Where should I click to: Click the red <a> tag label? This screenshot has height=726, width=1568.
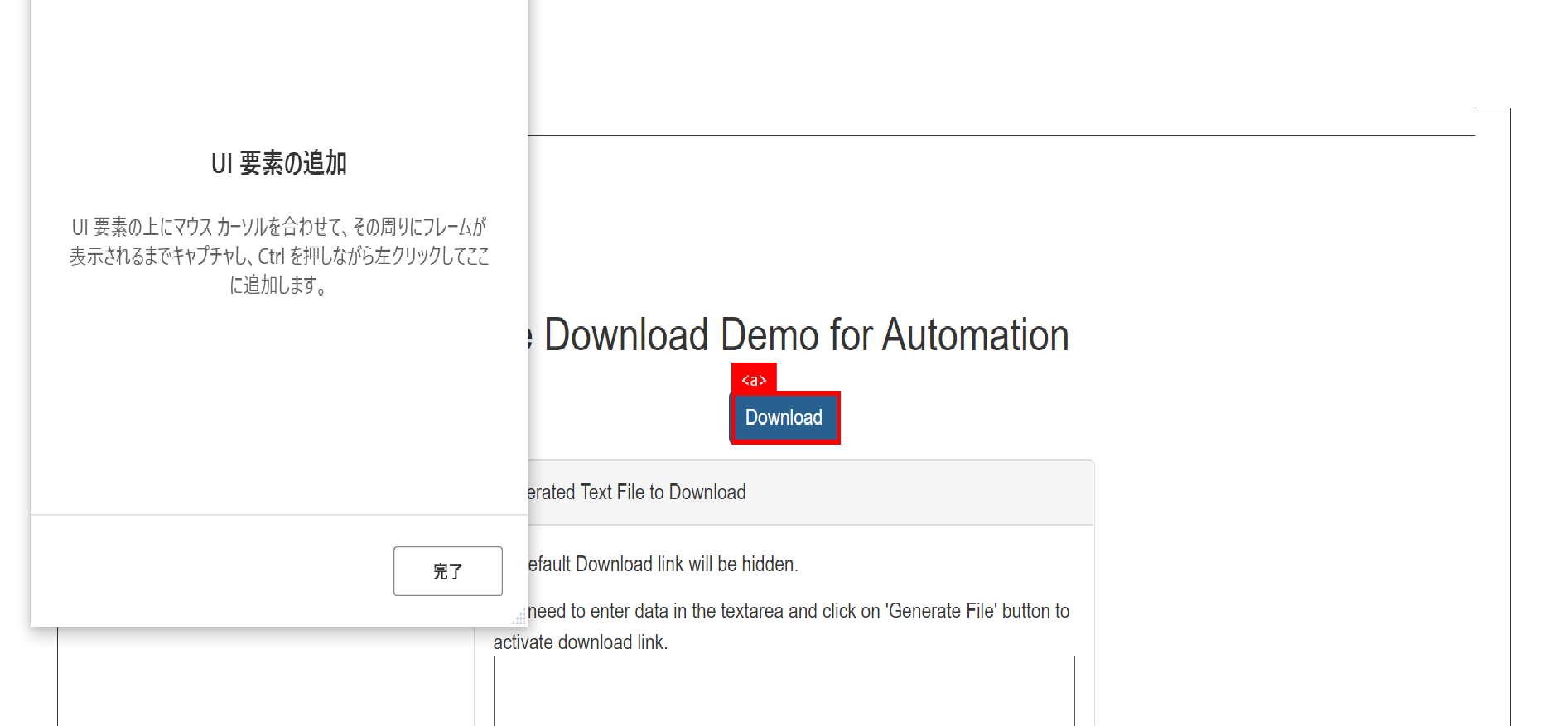click(754, 380)
